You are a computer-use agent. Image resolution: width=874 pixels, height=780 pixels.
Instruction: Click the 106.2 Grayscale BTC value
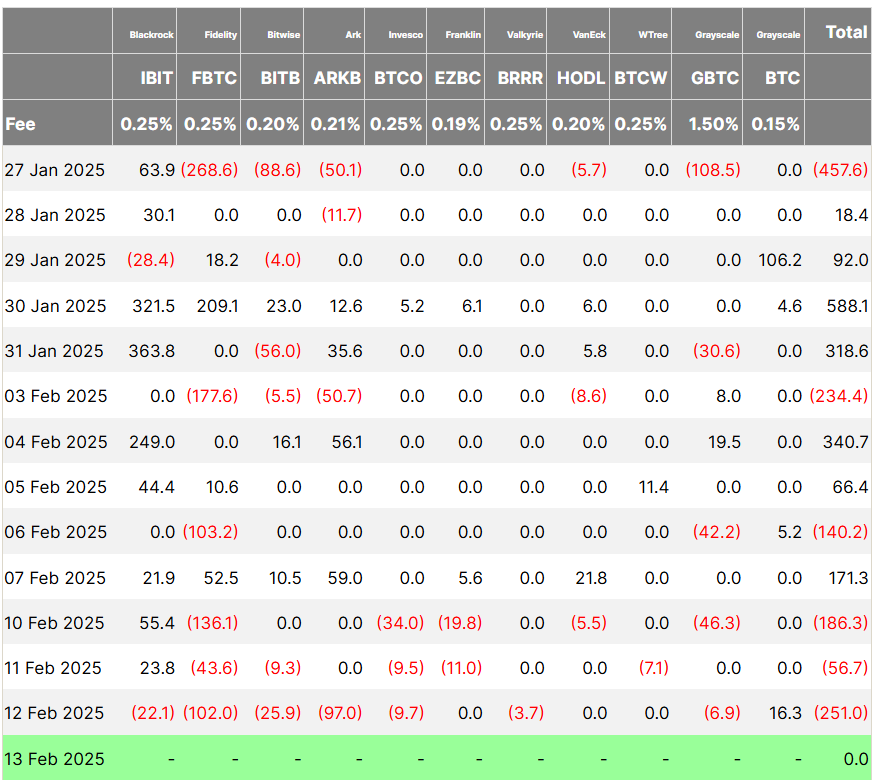coord(780,260)
